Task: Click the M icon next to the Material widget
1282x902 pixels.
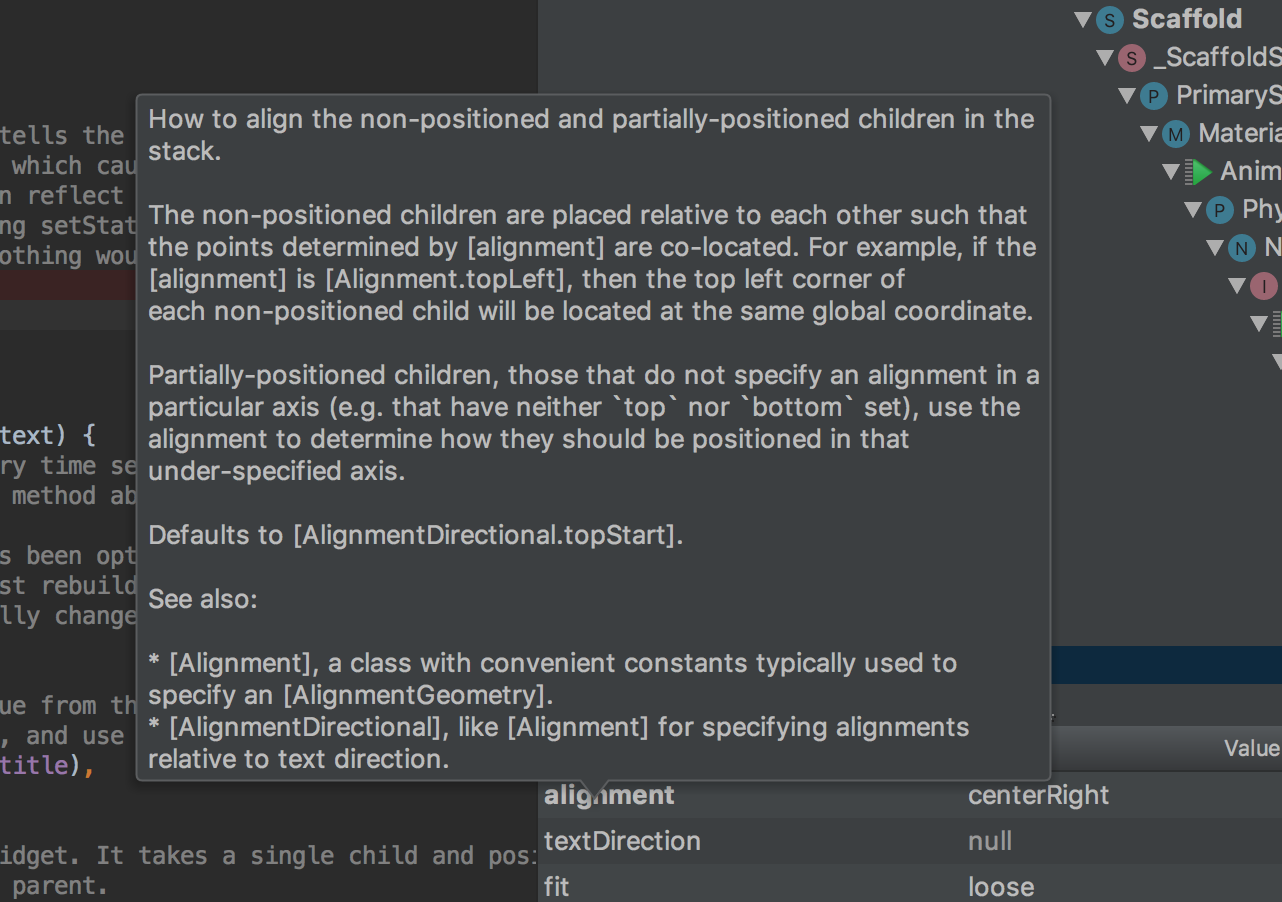Action: click(1176, 133)
